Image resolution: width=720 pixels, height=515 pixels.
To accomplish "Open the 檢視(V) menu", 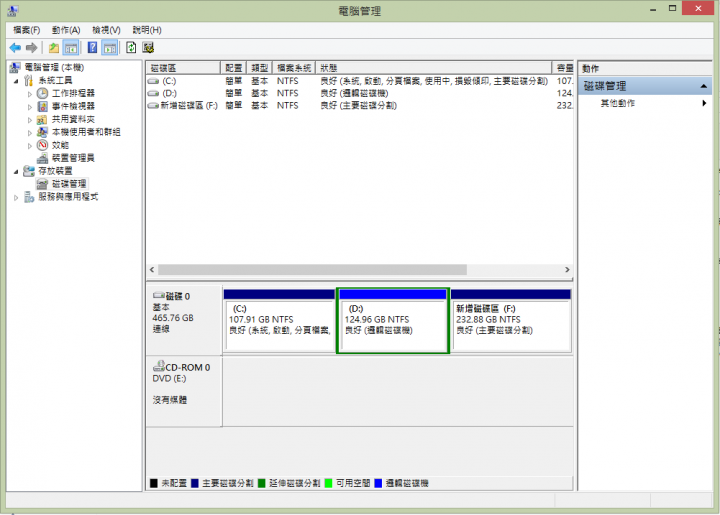I will [106, 30].
